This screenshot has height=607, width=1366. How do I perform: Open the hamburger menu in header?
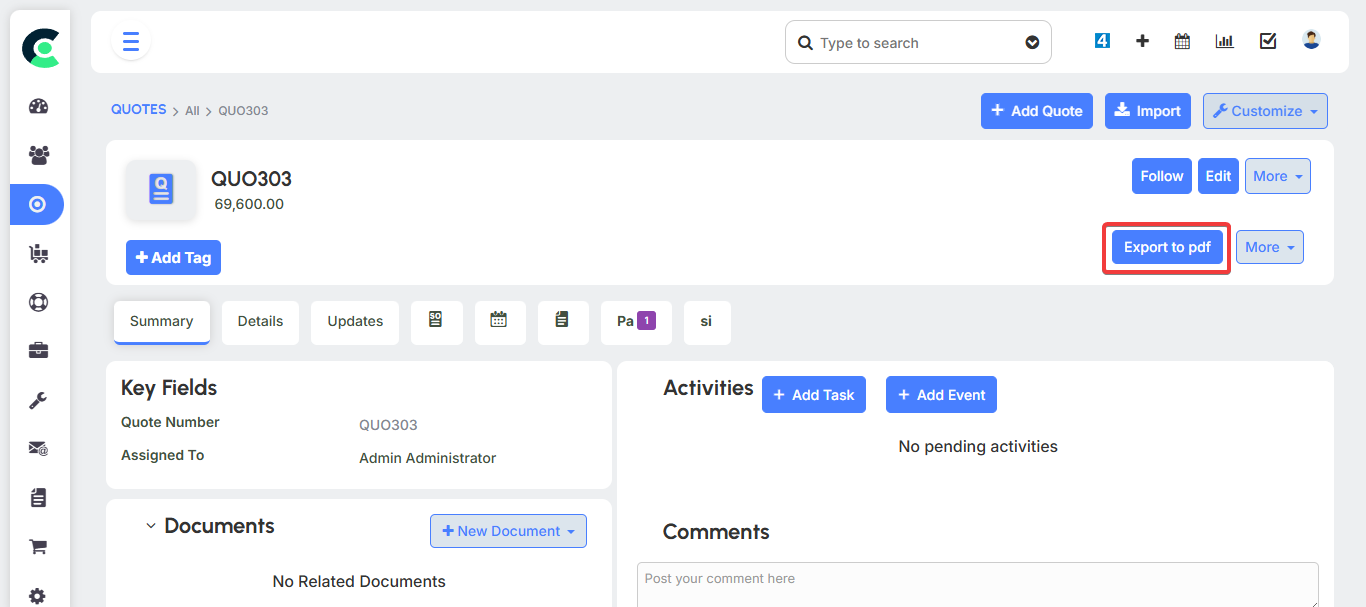pyautogui.click(x=130, y=42)
